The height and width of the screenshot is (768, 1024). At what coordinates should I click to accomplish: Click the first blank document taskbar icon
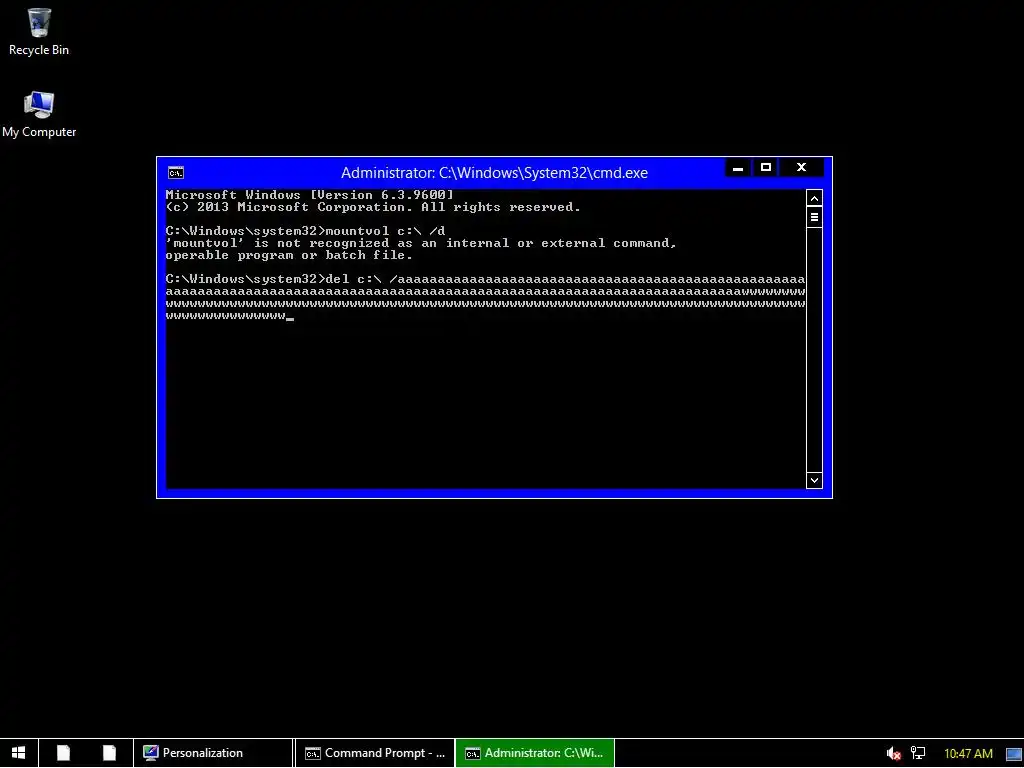coord(63,753)
